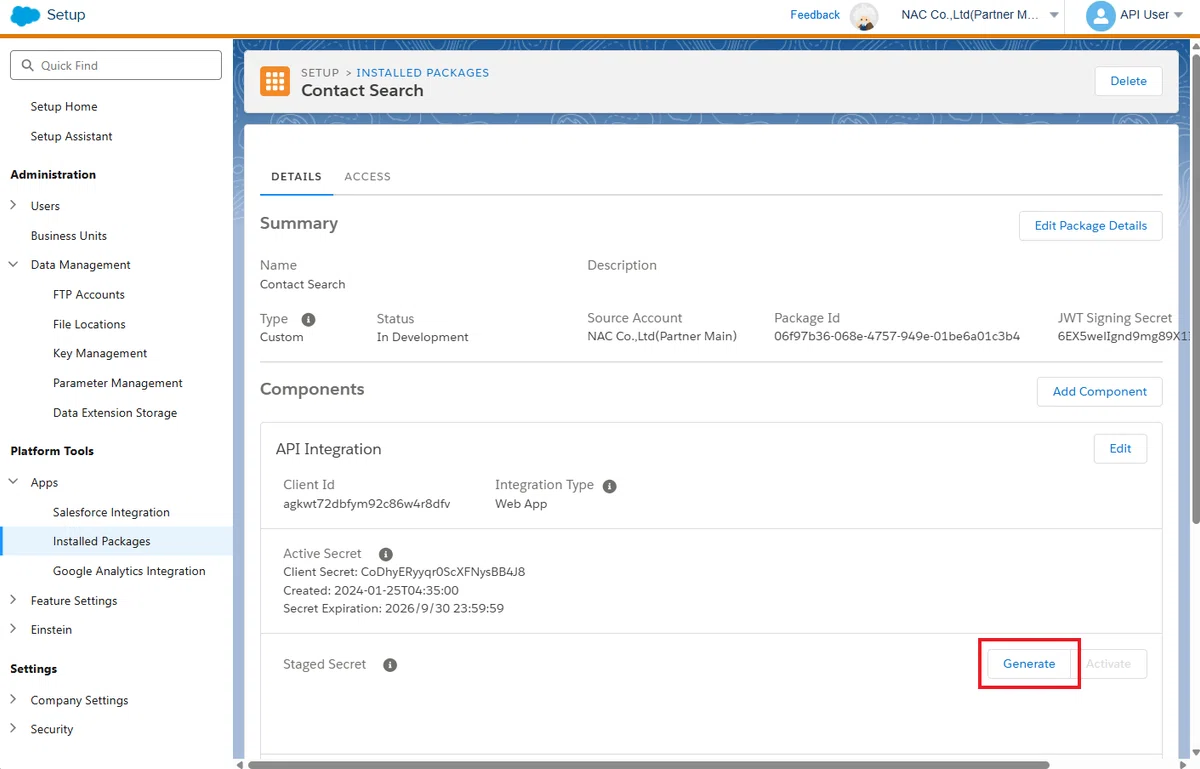Click the Client Secret value text
The height and width of the screenshot is (769, 1200).
point(443,572)
